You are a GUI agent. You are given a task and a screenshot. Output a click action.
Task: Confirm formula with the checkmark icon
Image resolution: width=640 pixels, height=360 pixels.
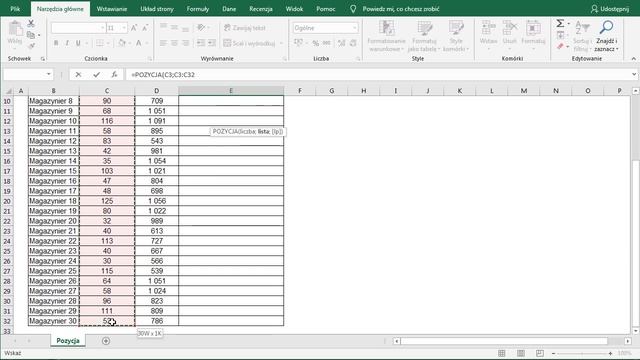pos(96,75)
